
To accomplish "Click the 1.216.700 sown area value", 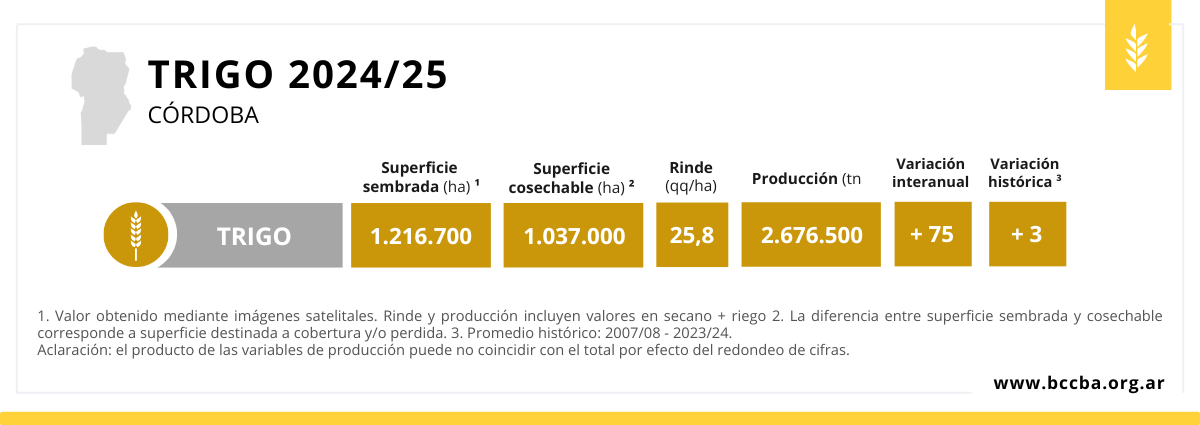I will click(x=420, y=236).
